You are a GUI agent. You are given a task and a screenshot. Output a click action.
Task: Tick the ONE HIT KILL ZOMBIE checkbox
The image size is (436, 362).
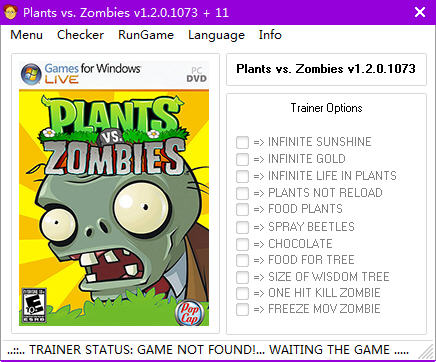(x=242, y=293)
